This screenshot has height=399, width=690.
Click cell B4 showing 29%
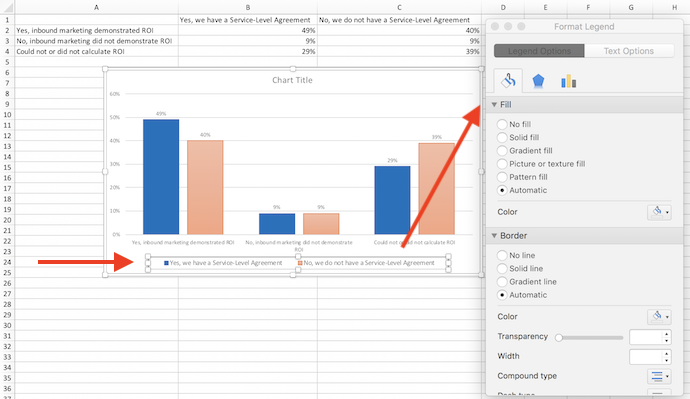(248, 51)
